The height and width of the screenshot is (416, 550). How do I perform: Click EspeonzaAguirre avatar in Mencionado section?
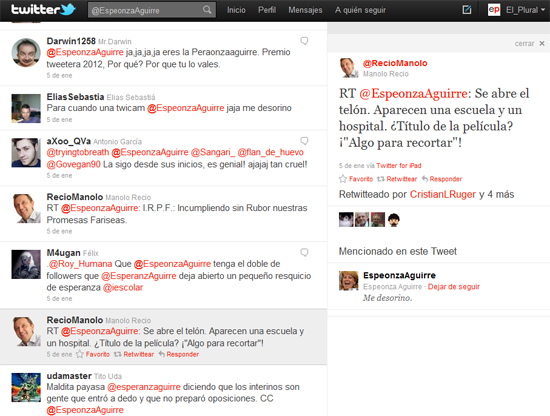(x=349, y=281)
